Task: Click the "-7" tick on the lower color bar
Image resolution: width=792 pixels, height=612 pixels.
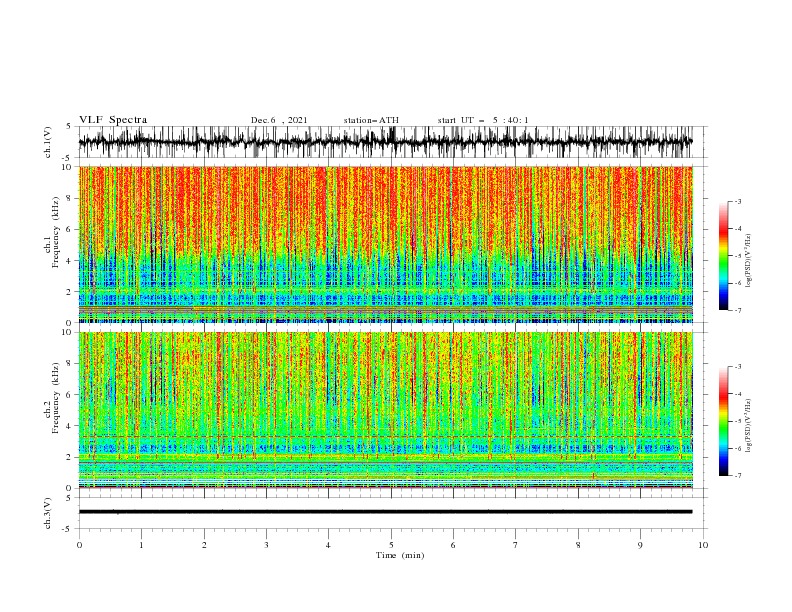Action: tap(738, 476)
